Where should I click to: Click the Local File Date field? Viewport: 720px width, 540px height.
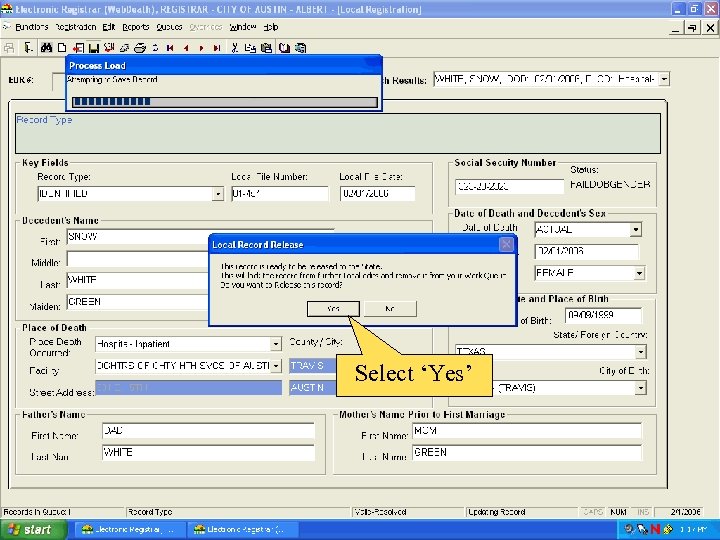pyautogui.click(x=377, y=194)
